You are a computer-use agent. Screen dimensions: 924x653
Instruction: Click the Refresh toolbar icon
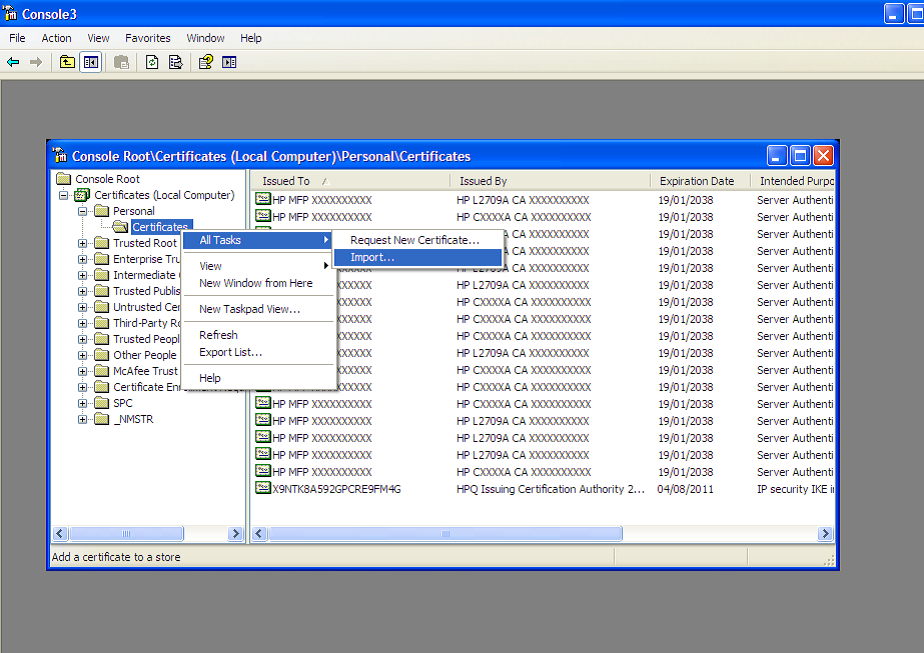tap(151, 62)
